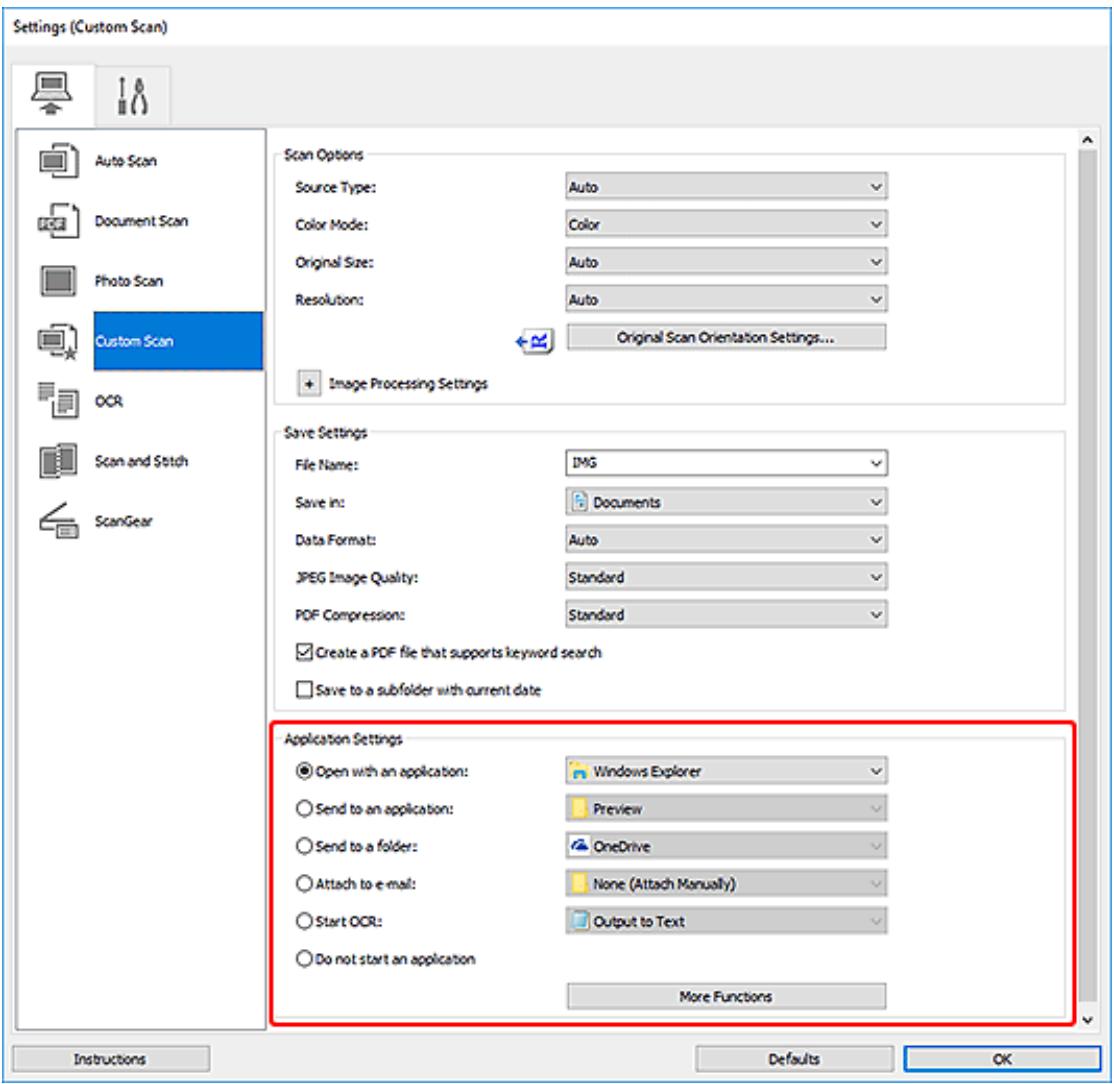
Task: Select Open with an application radio
Action: click(305, 771)
